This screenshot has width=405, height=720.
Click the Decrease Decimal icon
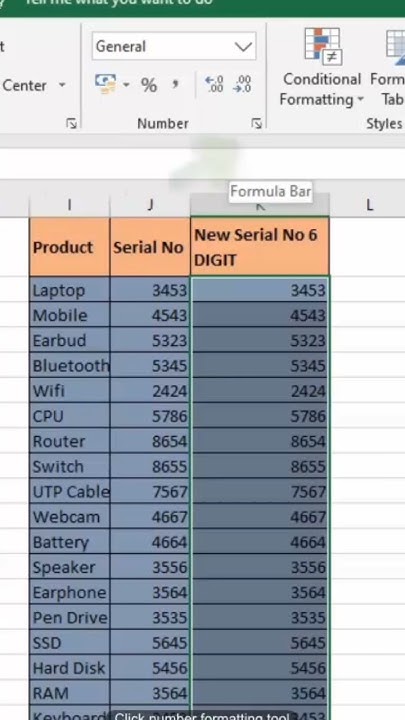pos(242,85)
